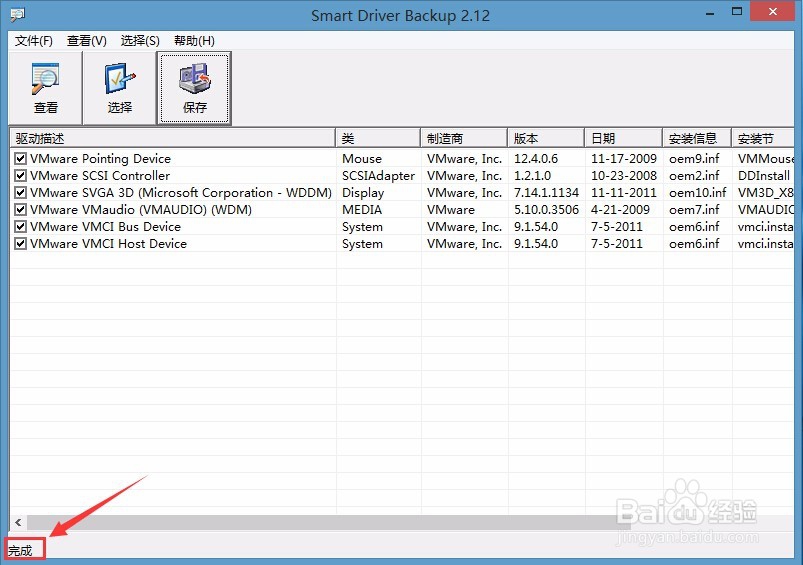This screenshot has width=803, height=565.
Task: Maximize the Smart Driver Backup window
Action: (x=736, y=12)
